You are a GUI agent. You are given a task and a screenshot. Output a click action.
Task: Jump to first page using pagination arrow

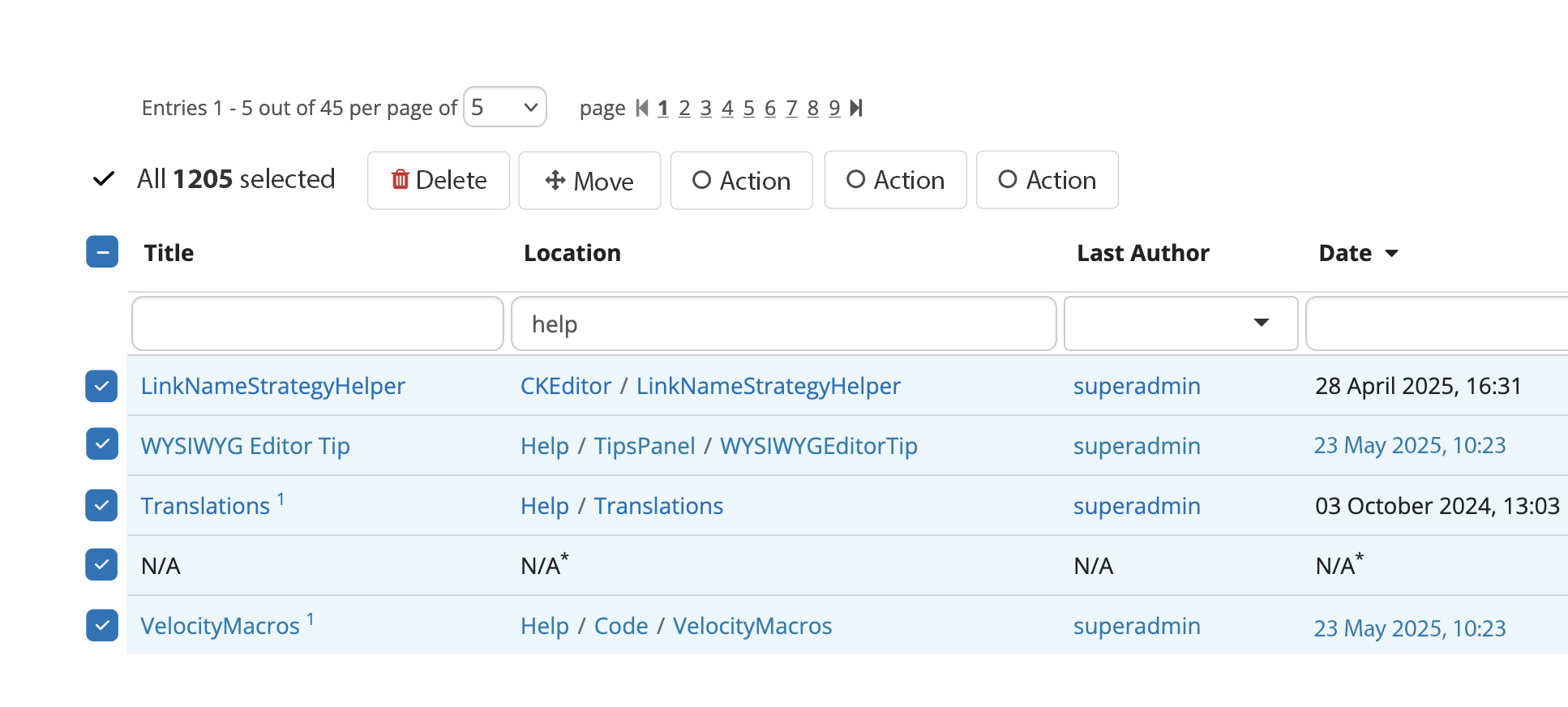tap(642, 108)
